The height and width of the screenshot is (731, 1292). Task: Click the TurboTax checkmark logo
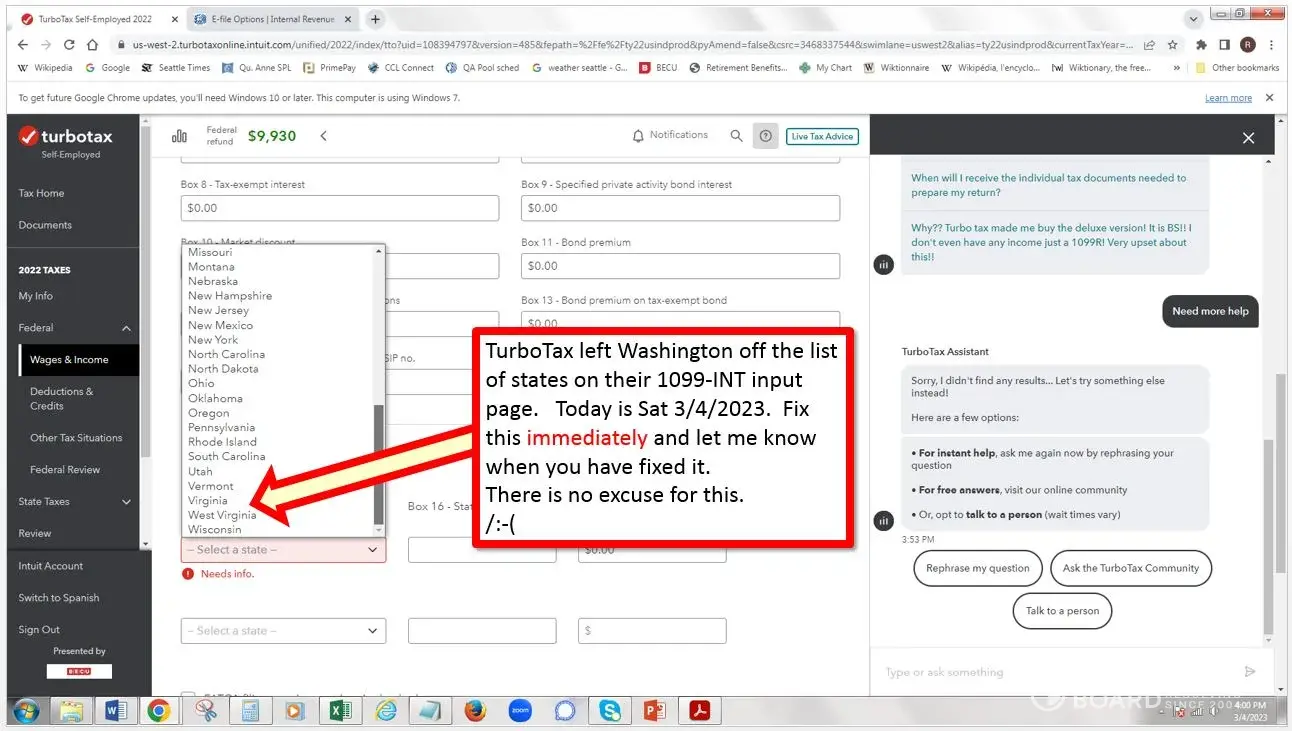point(29,138)
